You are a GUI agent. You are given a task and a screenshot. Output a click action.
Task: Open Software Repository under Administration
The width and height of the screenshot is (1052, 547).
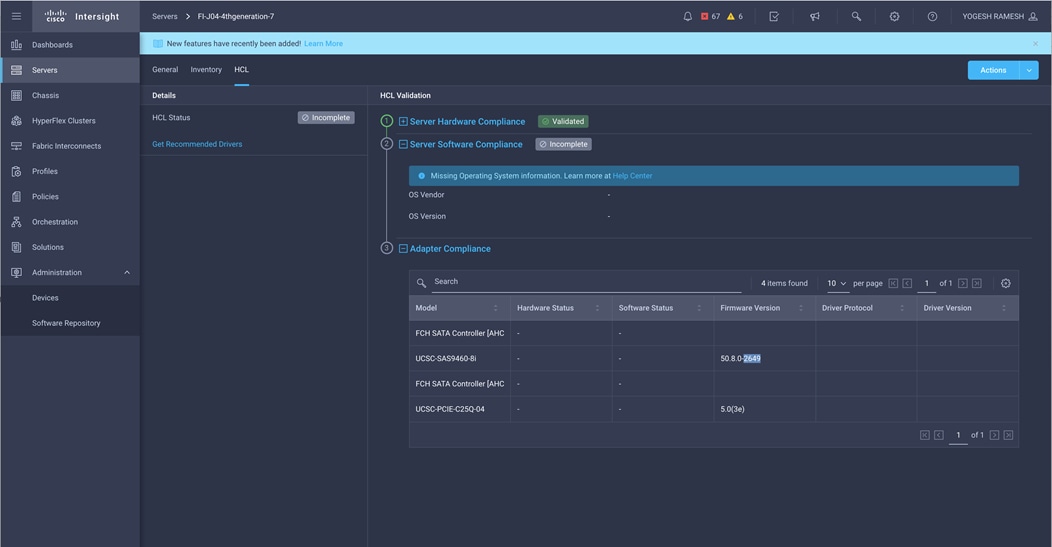click(x=70, y=323)
